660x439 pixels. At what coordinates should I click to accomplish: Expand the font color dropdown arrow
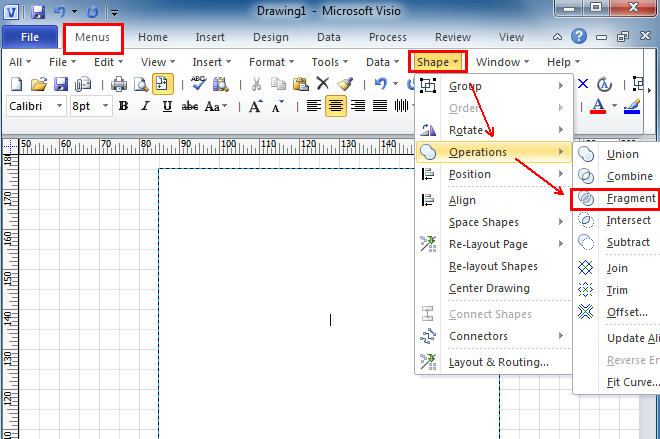[x=614, y=105]
